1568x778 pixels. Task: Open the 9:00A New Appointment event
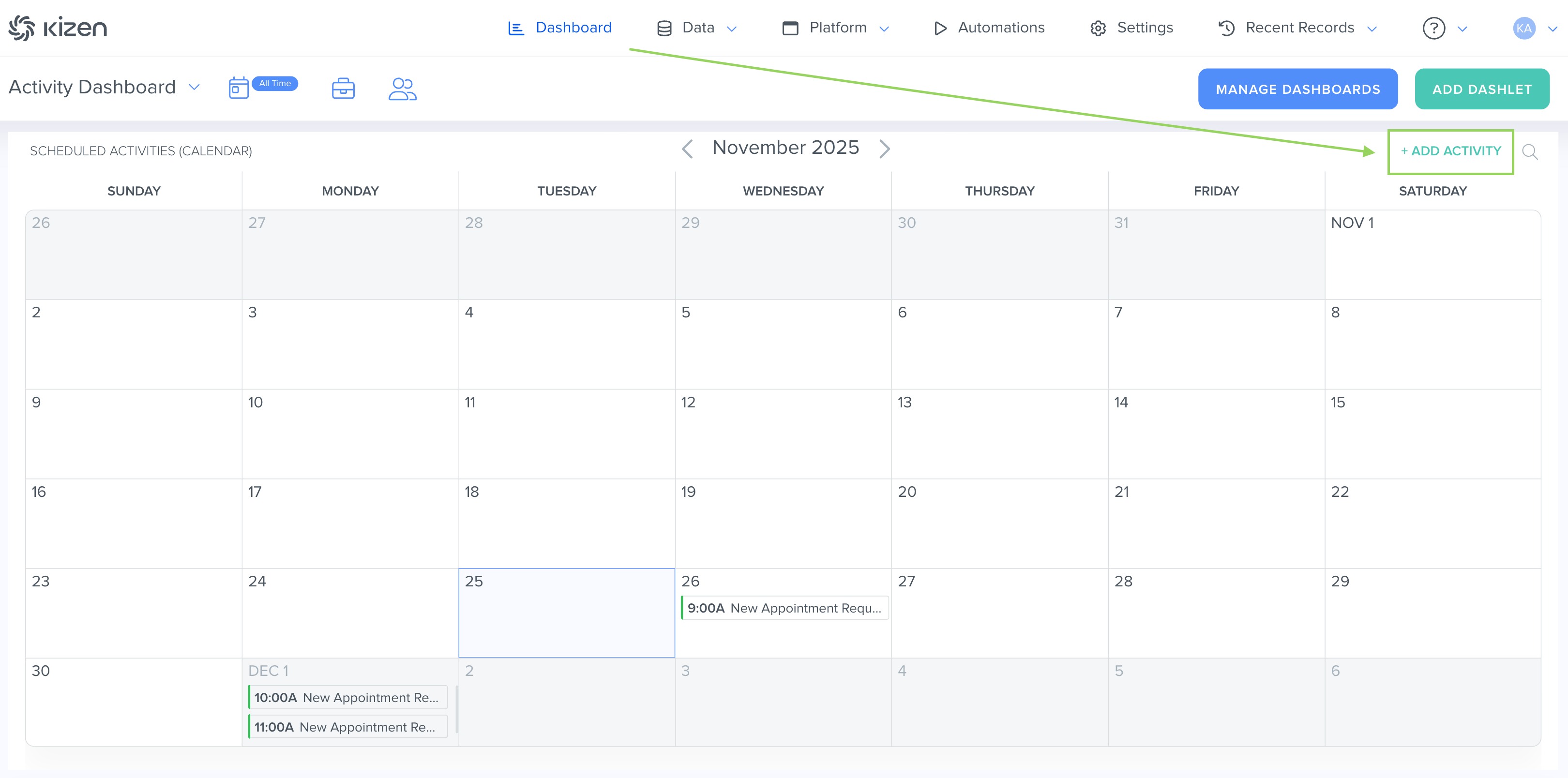click(x=784, y=608)
